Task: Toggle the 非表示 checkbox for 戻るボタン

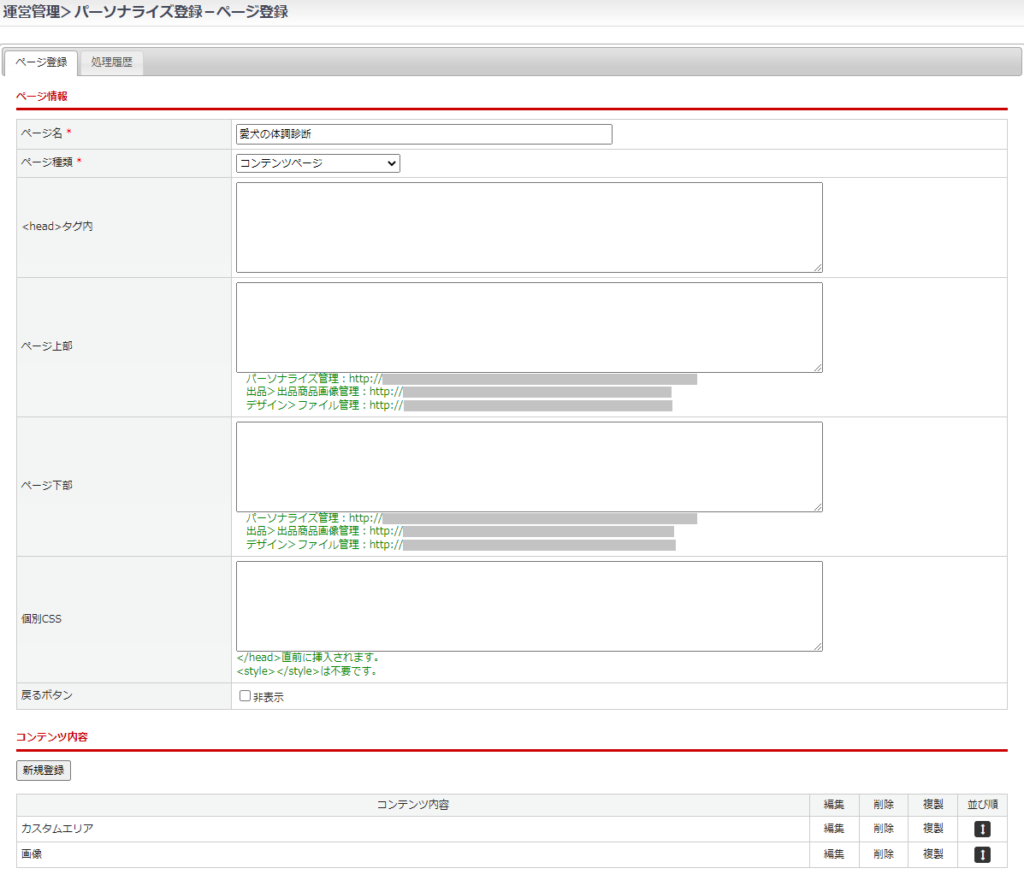Action: click(x=245, y=696)
